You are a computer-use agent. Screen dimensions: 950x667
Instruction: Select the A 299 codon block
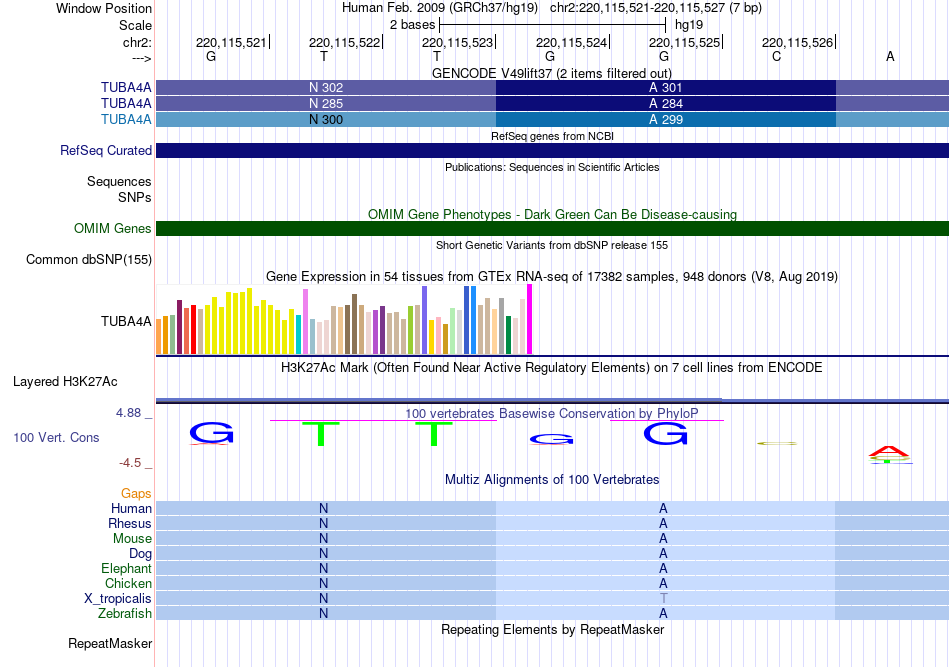click(666, 119)
